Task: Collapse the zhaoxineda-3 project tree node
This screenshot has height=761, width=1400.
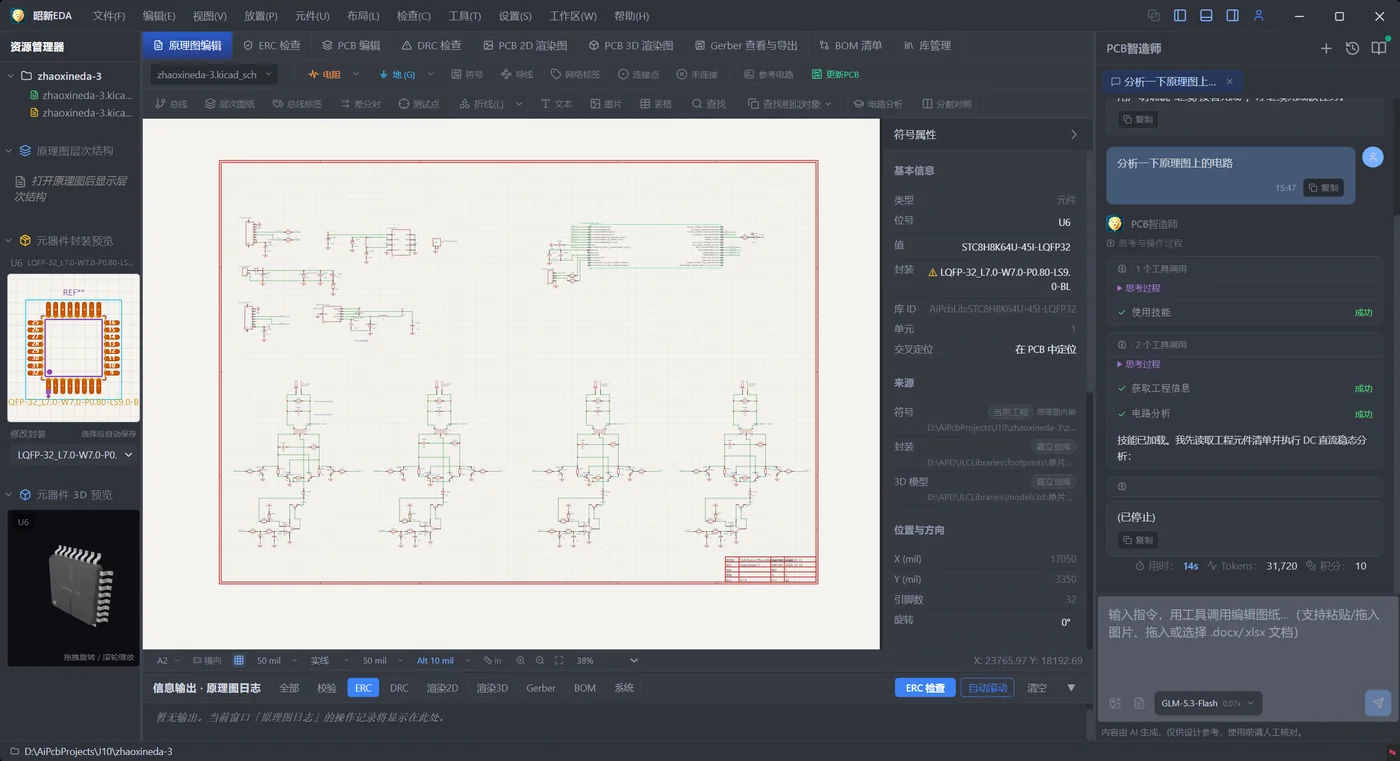Action: click(x=11, y=76)
